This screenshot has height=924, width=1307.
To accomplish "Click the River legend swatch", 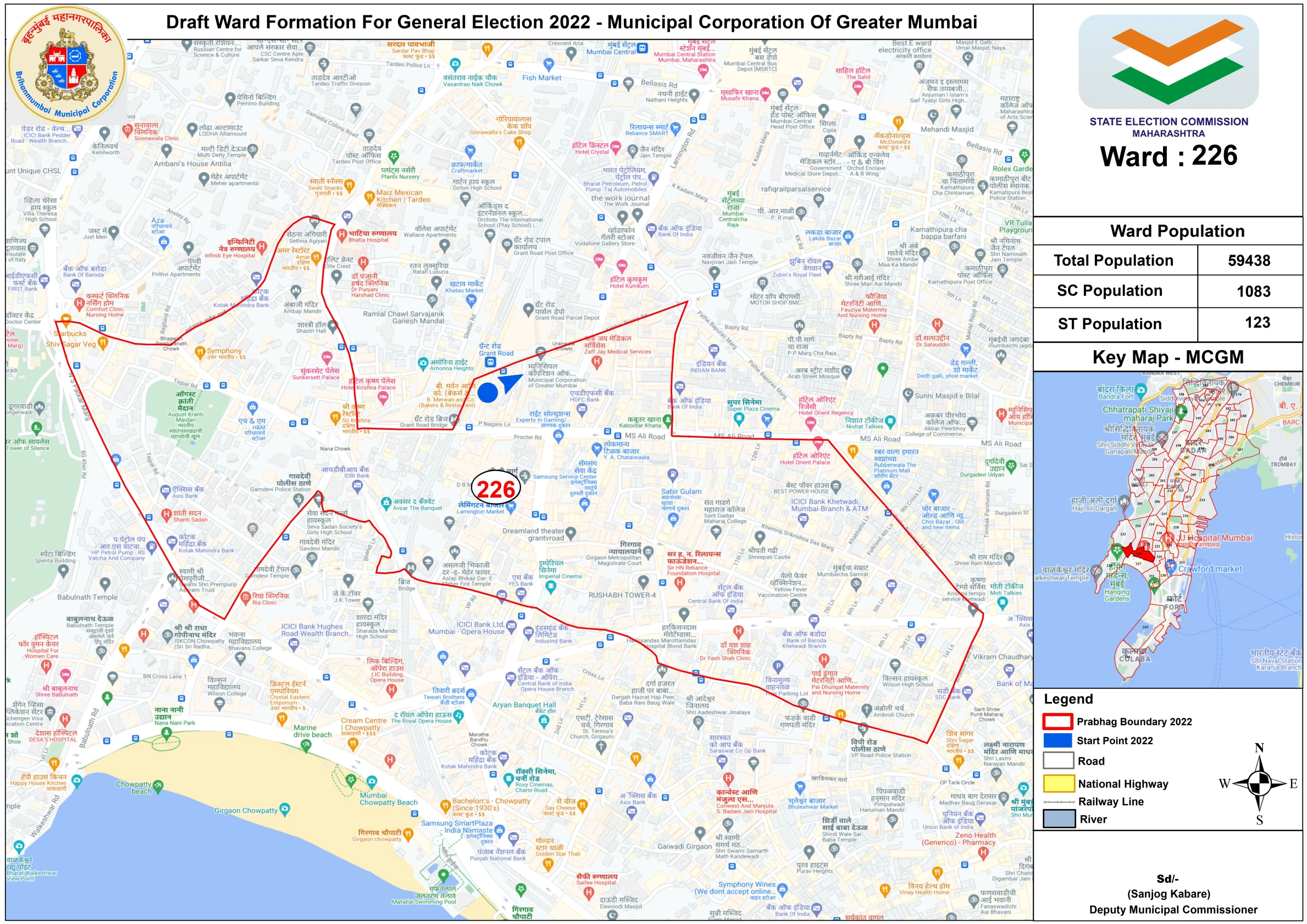I will pyautogui.click(x=1058, y=818).
